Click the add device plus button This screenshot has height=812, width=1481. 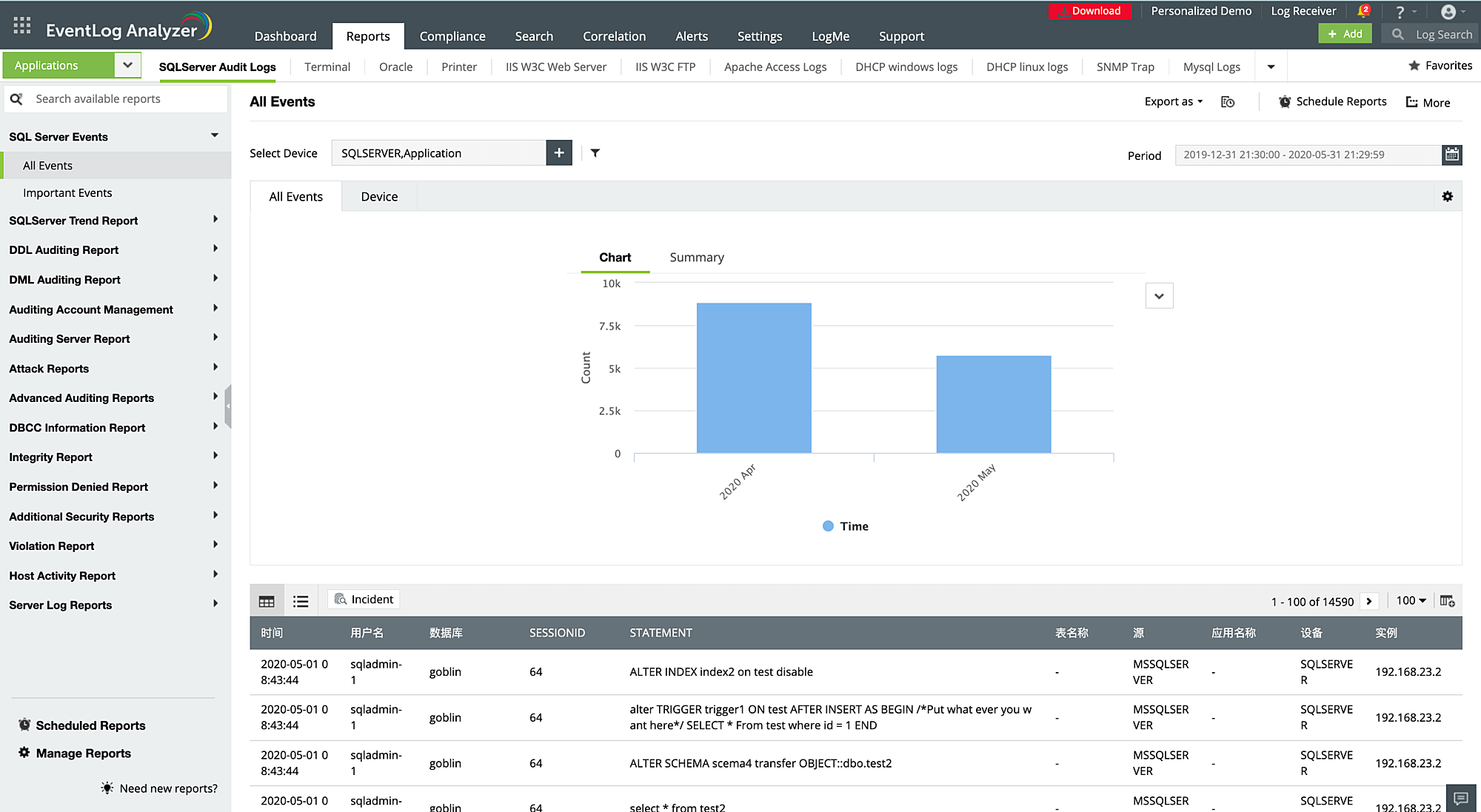(559, 153)
